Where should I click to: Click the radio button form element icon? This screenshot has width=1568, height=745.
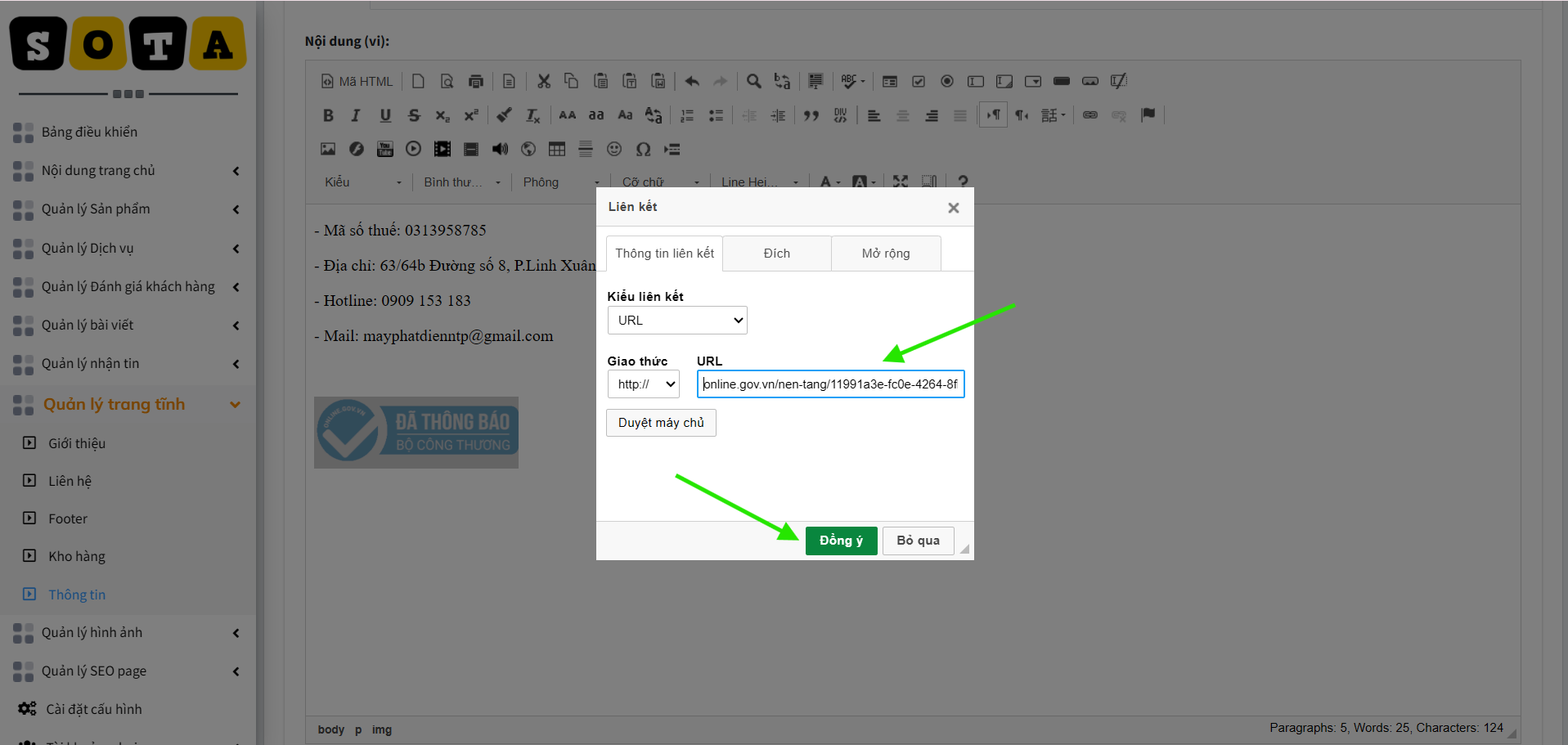[x=947, y=81]
